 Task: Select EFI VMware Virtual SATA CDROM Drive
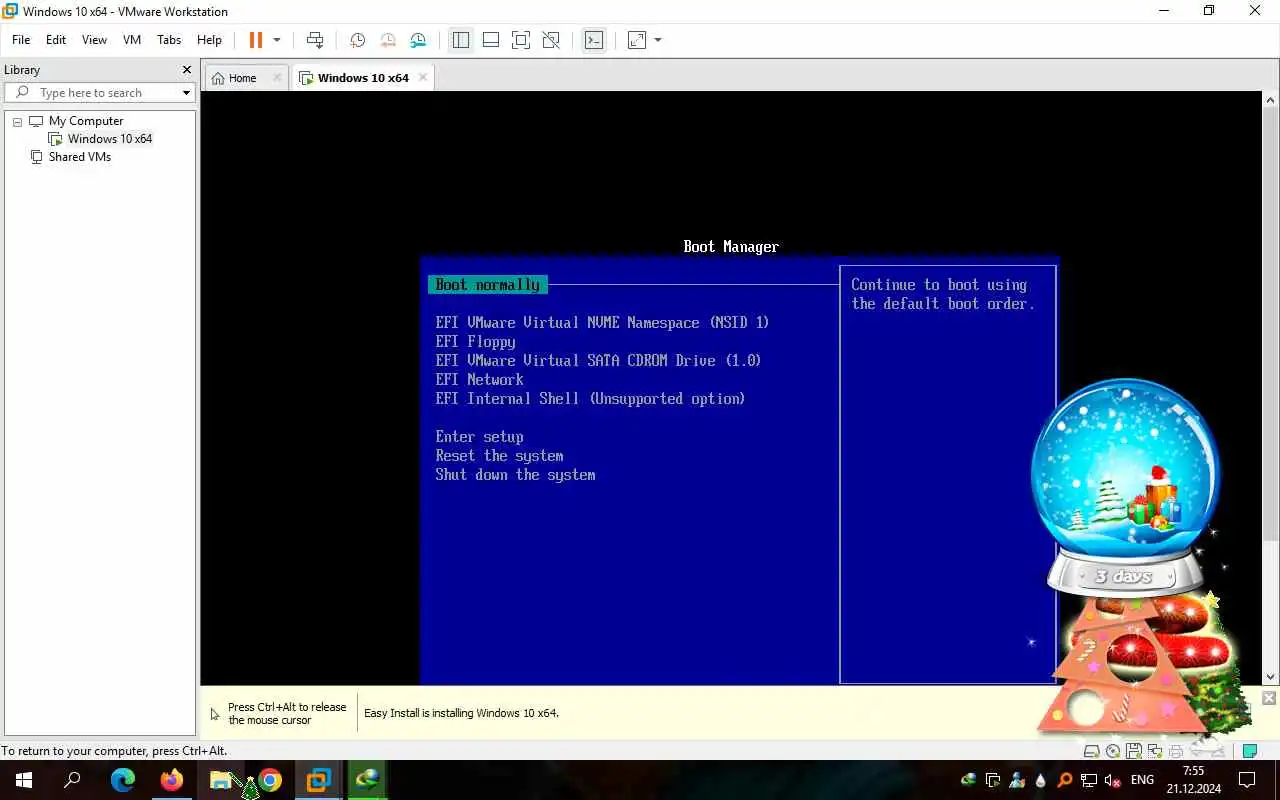point(598,361)
